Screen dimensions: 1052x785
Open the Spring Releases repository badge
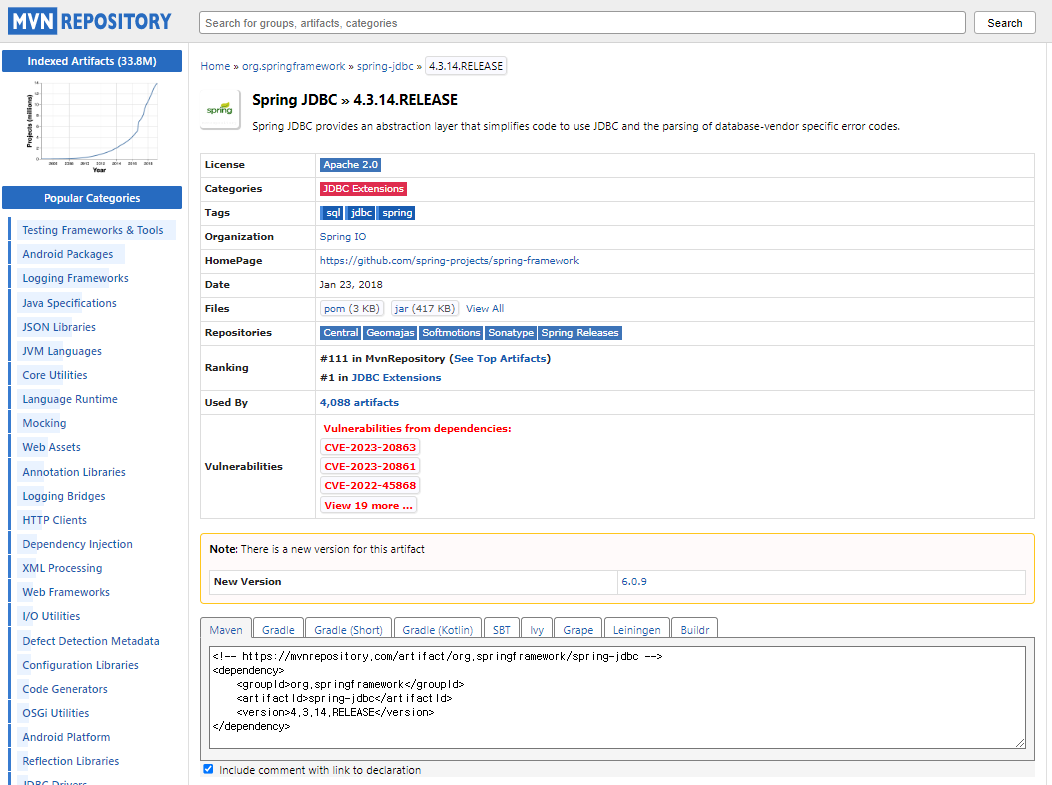[580, 333]
